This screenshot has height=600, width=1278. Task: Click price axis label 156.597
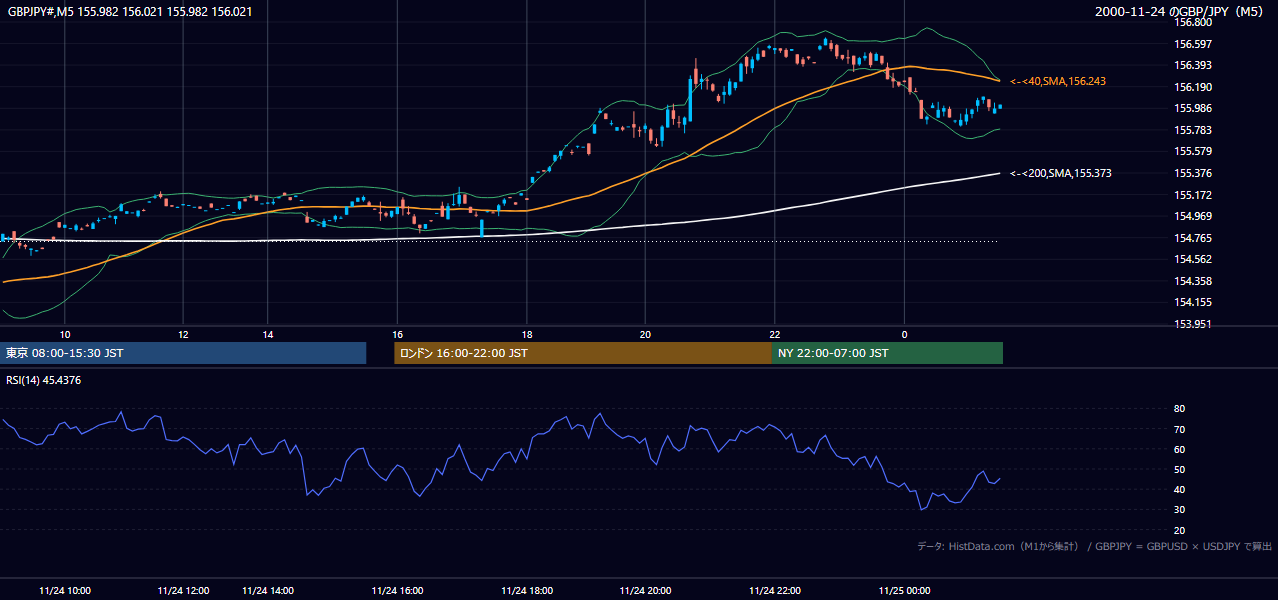coord(1193,44)
